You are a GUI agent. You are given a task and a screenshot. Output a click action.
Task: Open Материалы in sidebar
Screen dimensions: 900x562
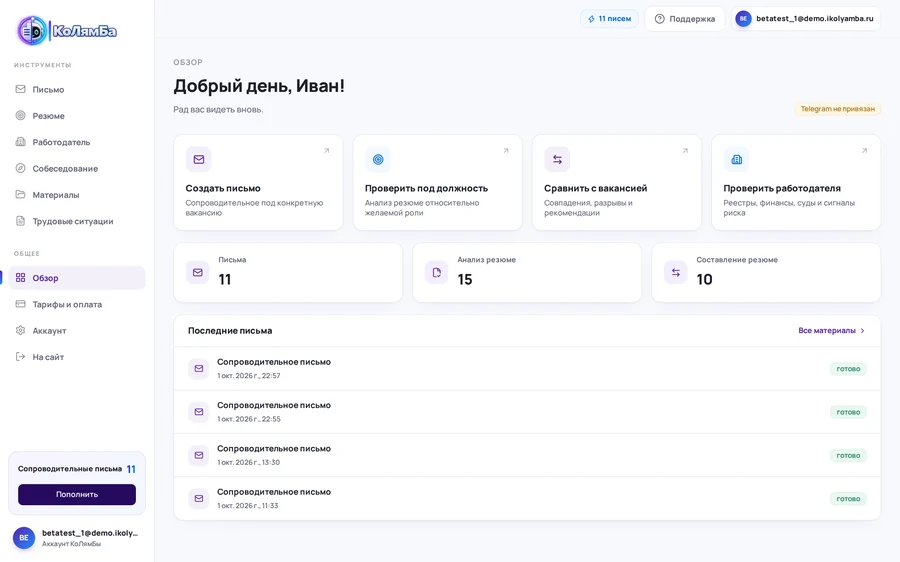point(77,195)
